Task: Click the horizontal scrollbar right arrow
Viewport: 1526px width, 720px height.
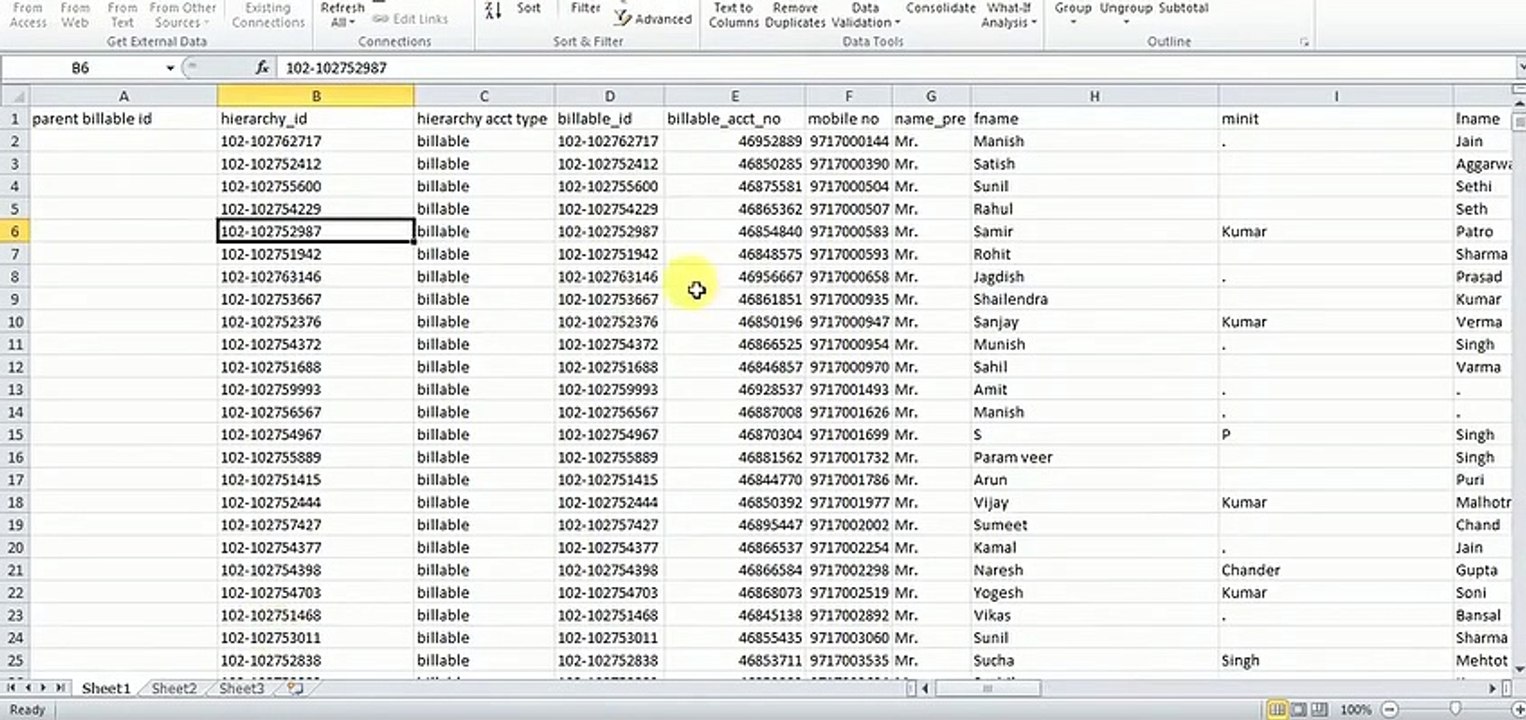Action: pos(1494,688)
